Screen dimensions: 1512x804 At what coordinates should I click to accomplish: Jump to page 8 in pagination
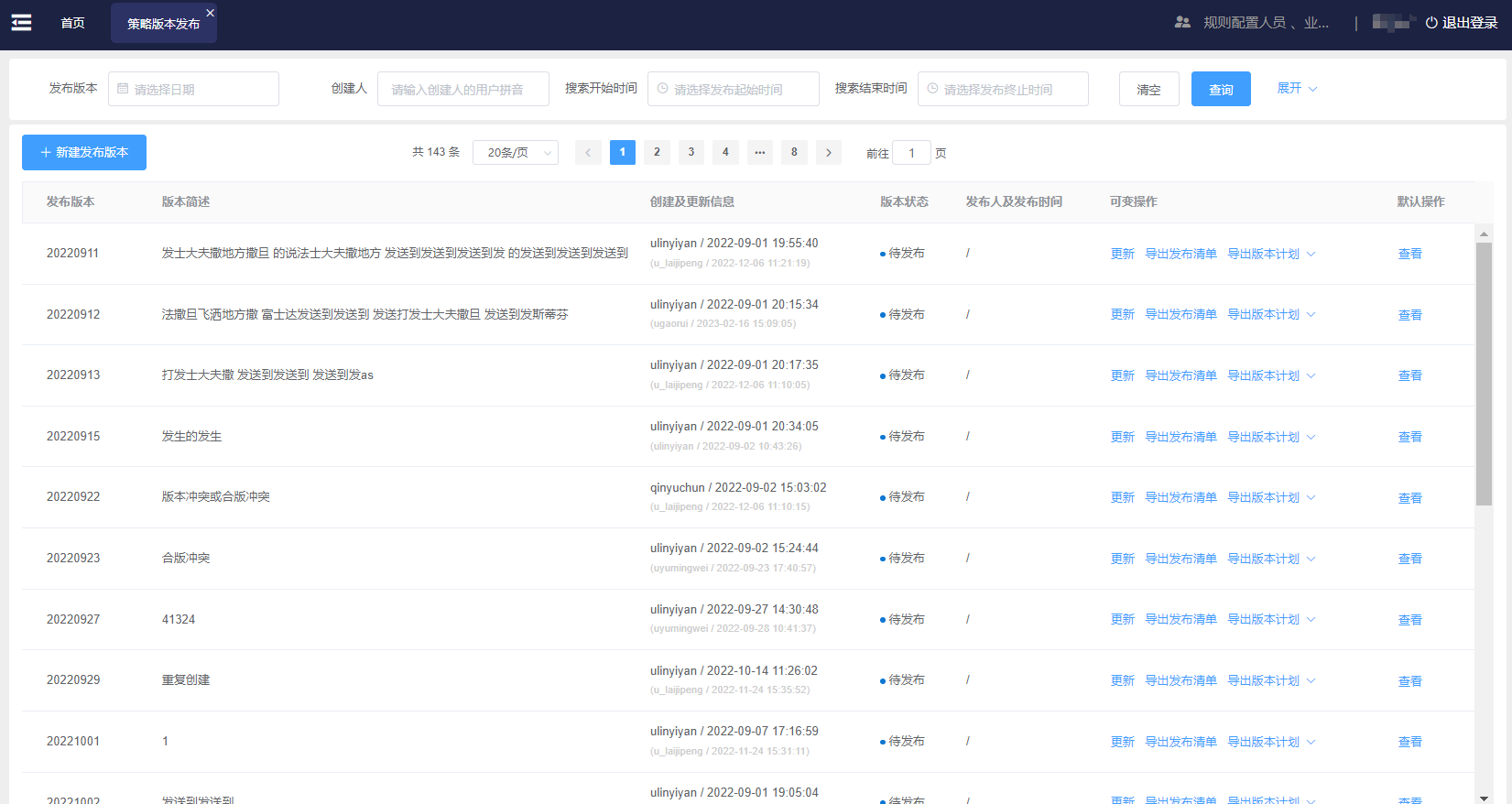794,153
